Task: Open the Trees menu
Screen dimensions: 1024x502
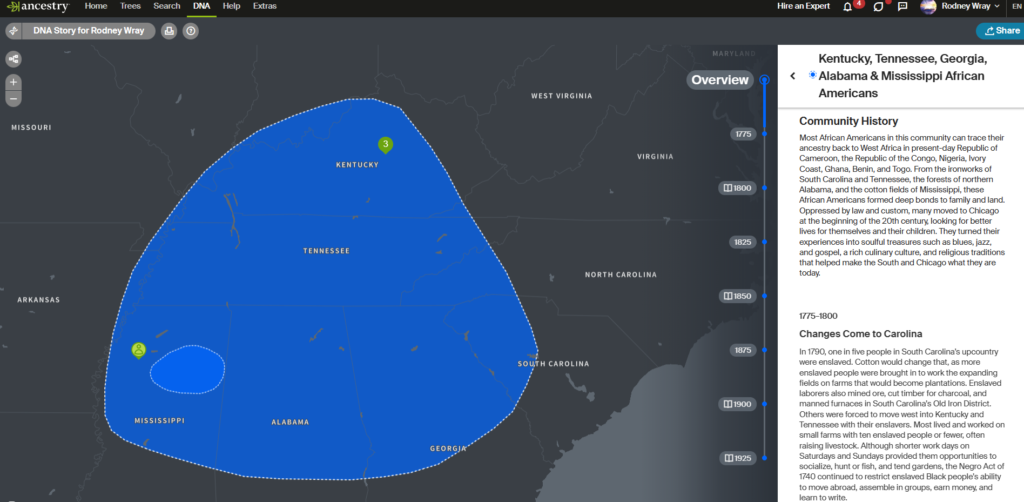Action: coord(130,6)
